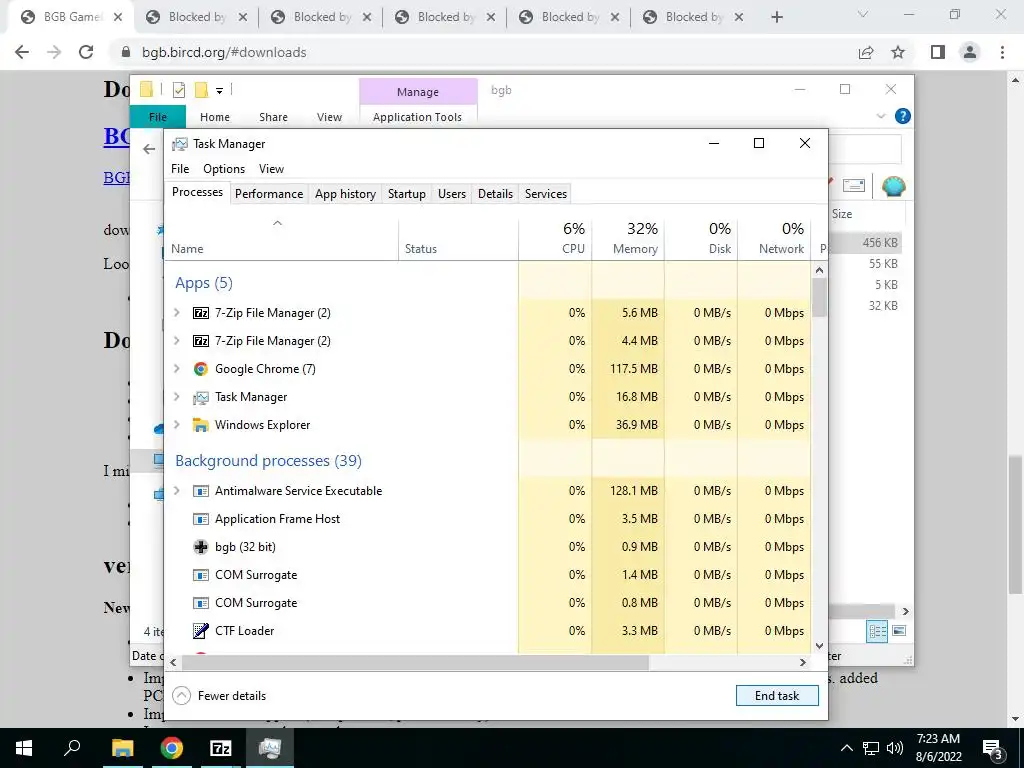Viewport: 1024px width, 768px height.
Task: Click the Application Frame Host icon
Action: [200, 519]
